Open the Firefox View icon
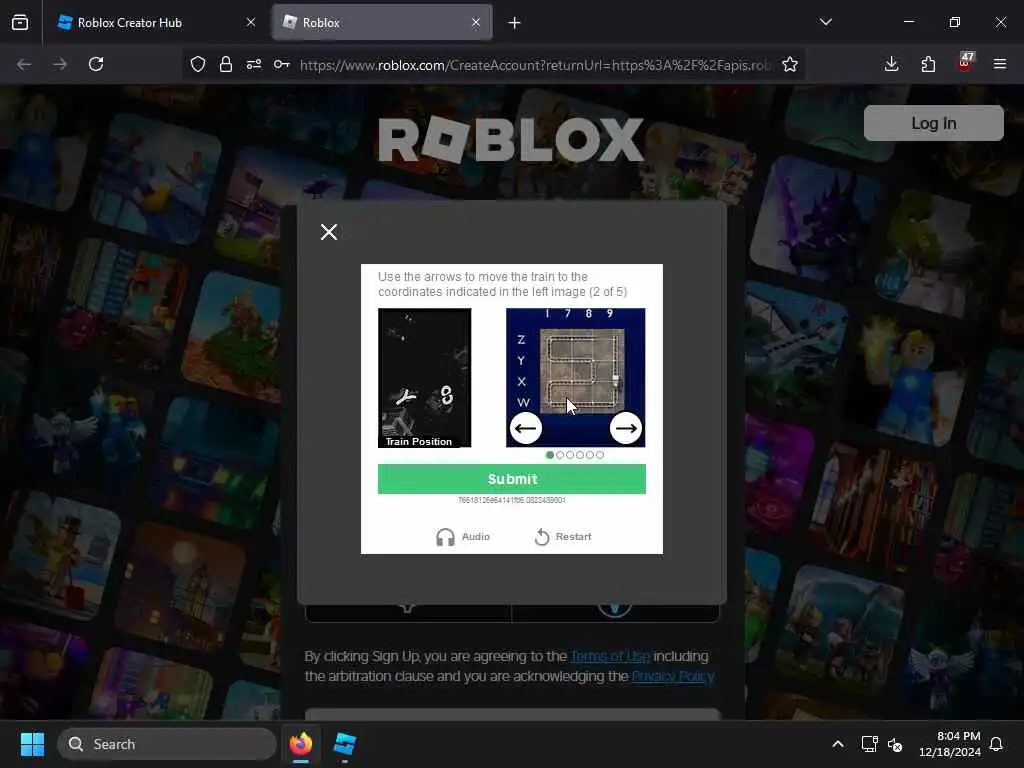 point(20,23)
